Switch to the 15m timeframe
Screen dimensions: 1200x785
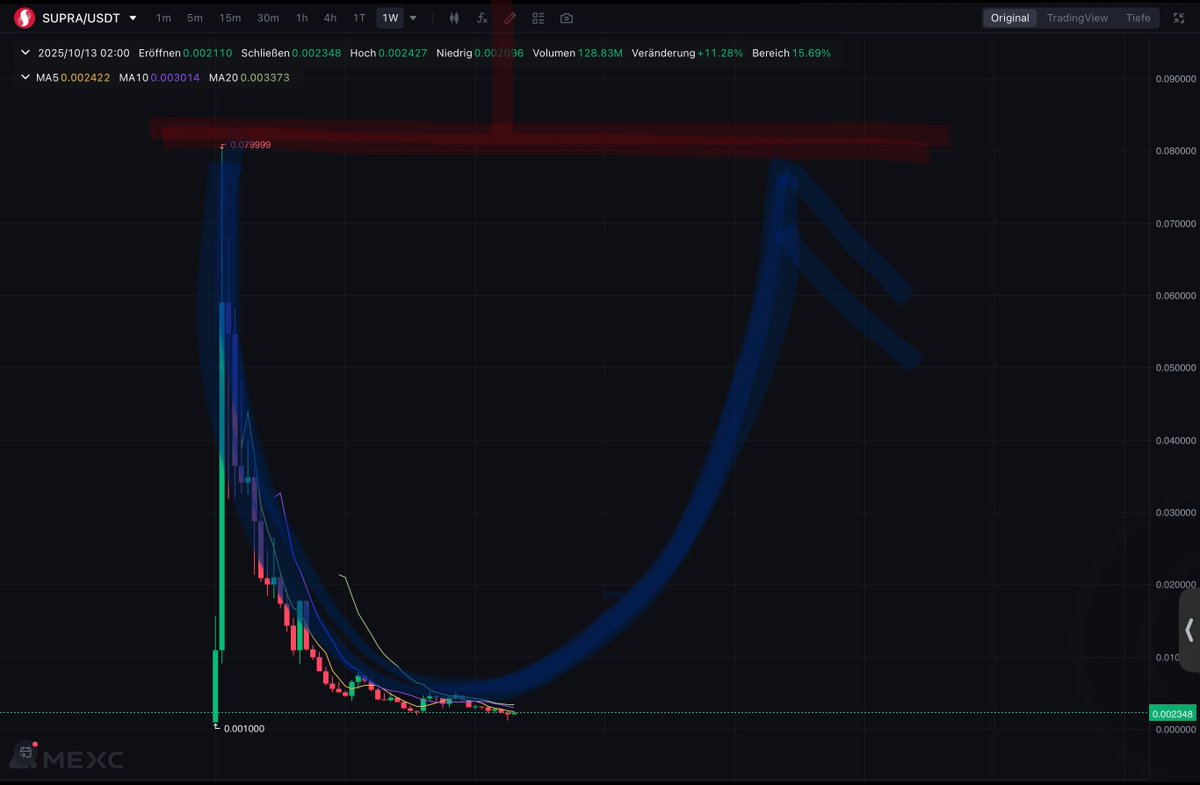tap(230, 18)
